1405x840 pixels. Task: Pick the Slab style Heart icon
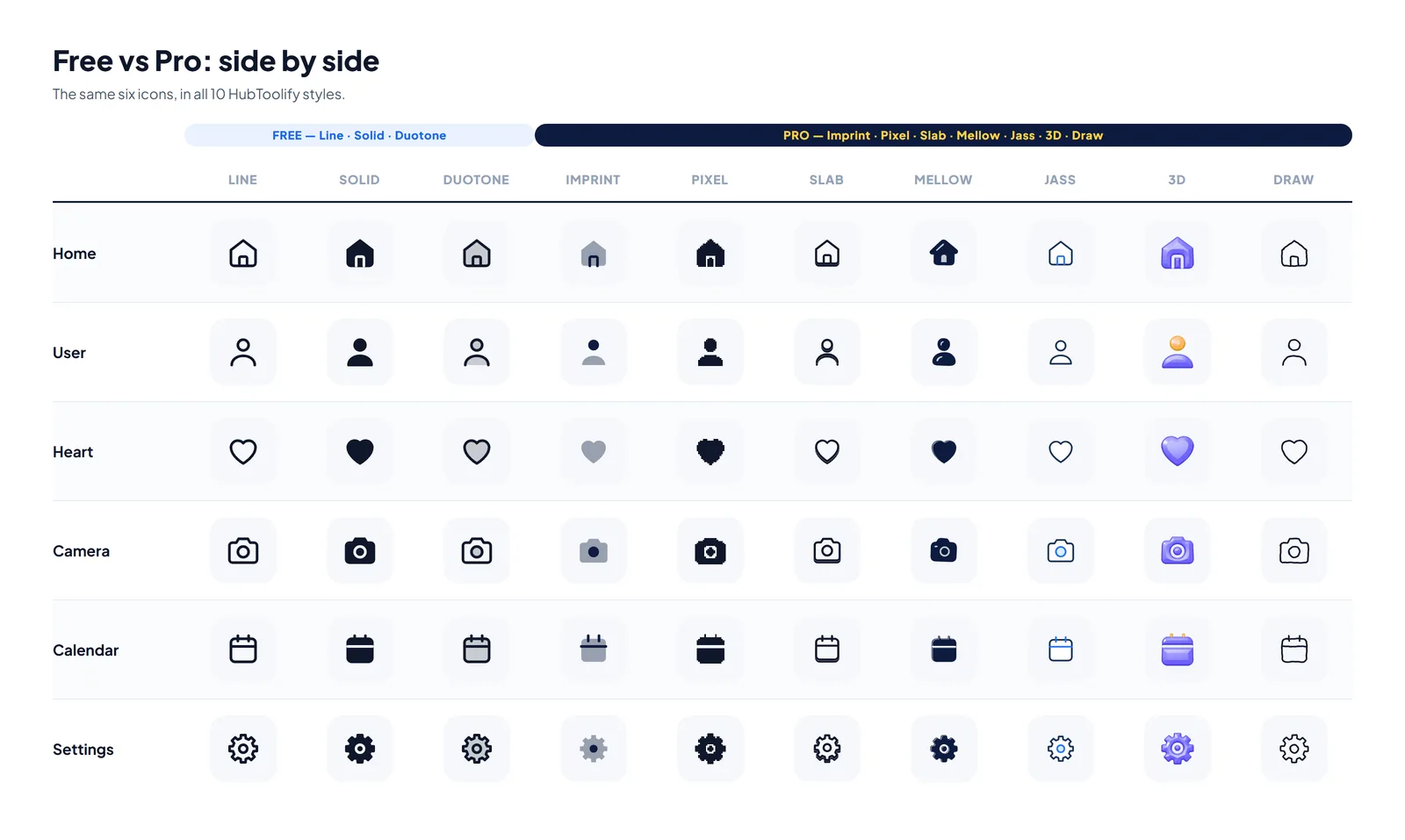pyautogui.click(x=827, y=451)
